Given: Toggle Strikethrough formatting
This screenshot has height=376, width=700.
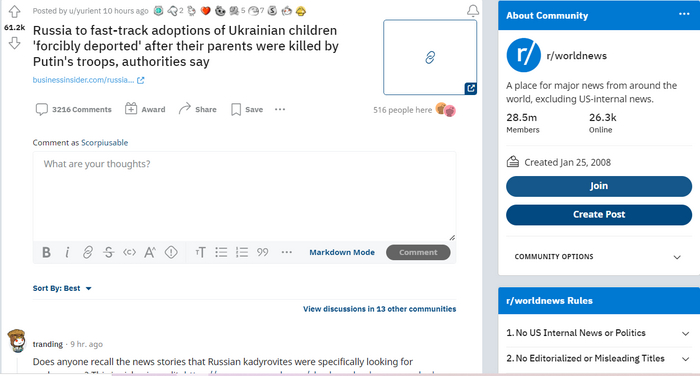Looking at the screenshot, I should [x=108, y=252].
